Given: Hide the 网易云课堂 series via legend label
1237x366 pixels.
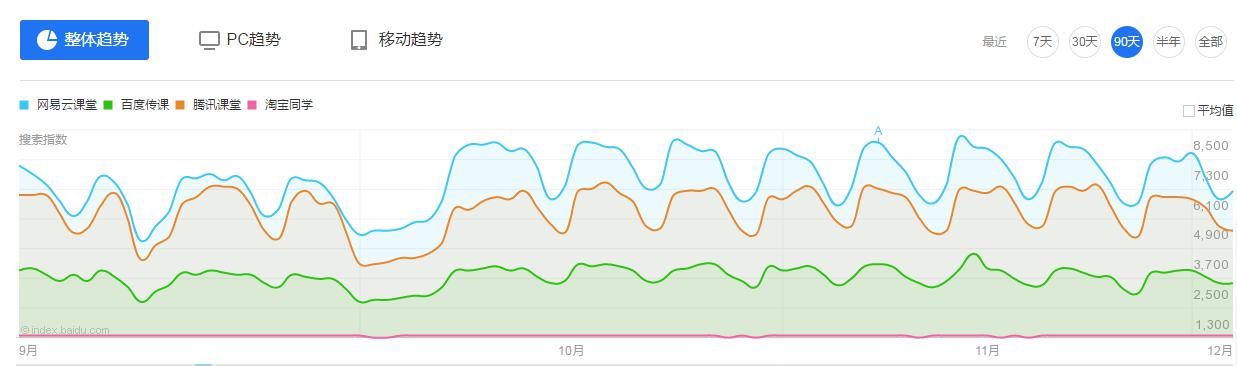Looking at the screenshot, I should [66, 104].
